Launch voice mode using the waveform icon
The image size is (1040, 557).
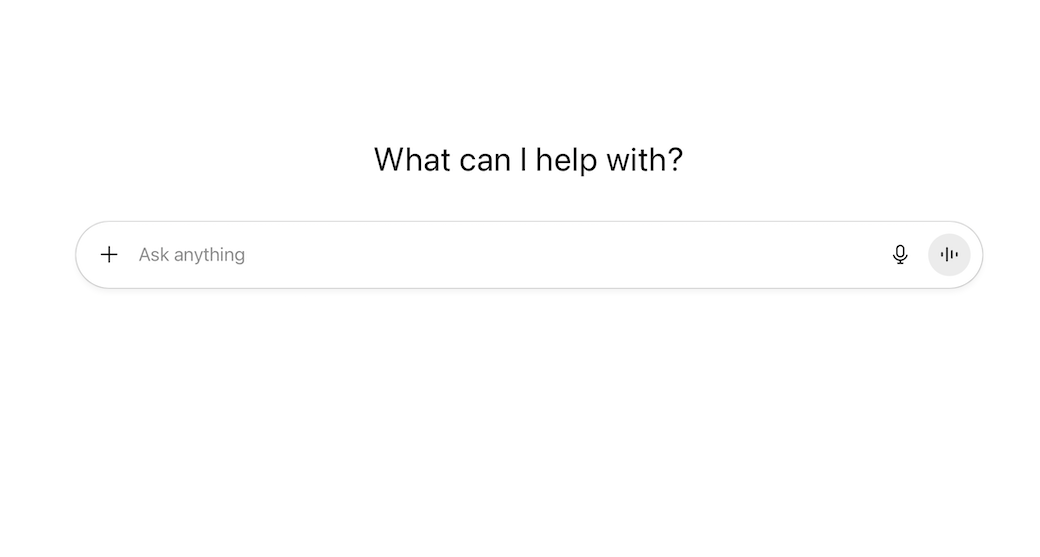[949, 255]
